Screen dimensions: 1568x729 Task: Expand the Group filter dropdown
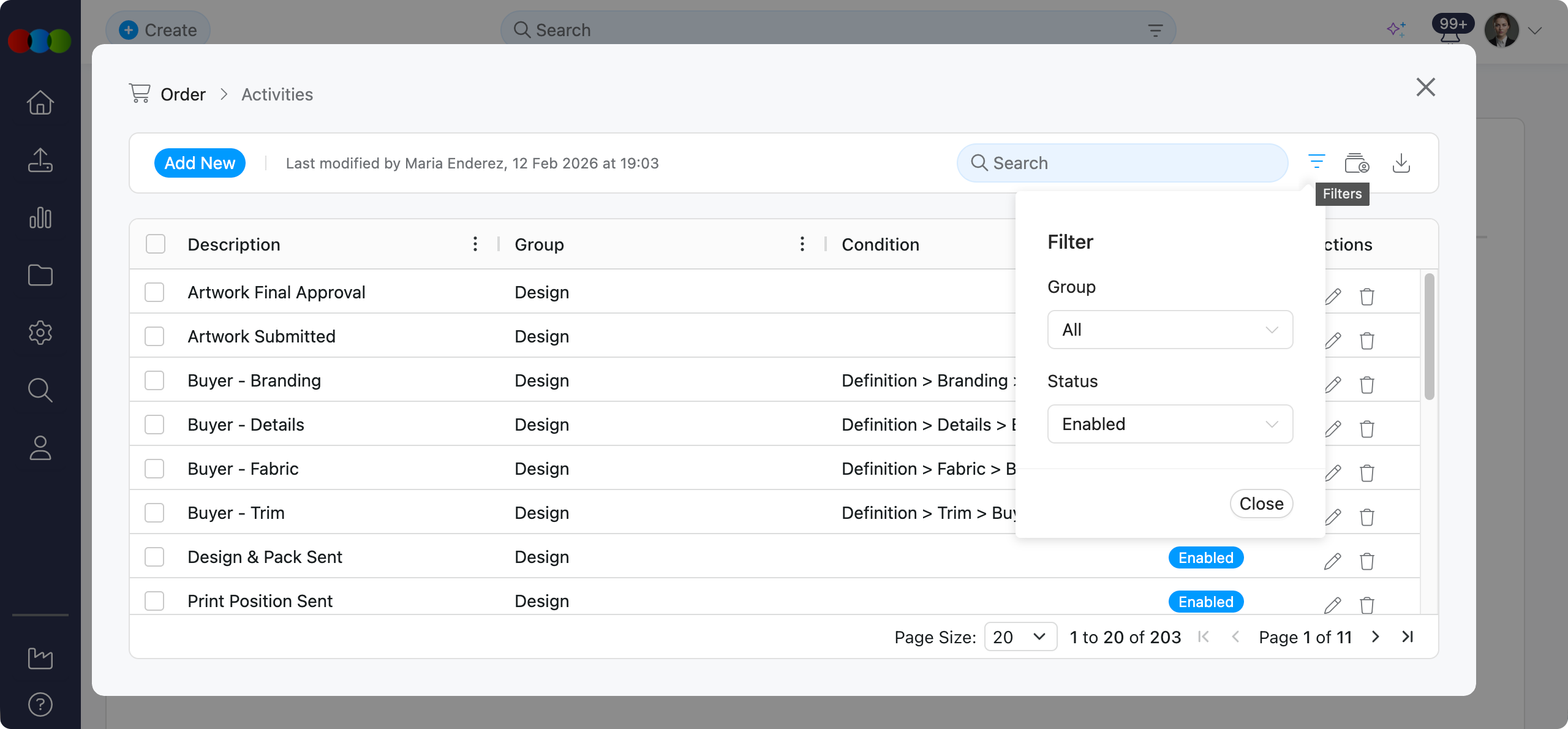tap(1170, 330)
